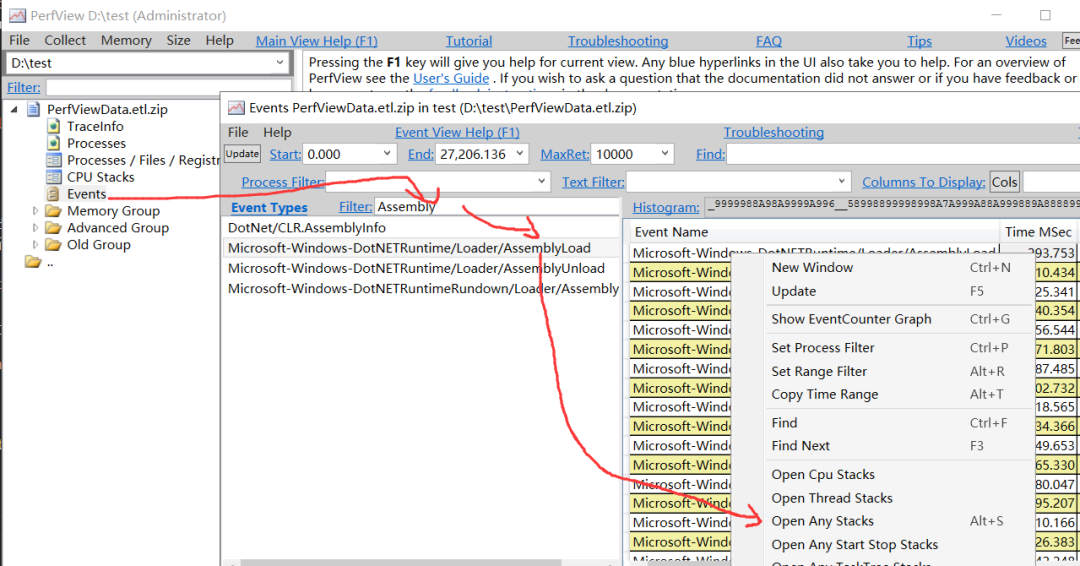Open the Events window Help menu
1080x566 pixels.
tap(277, 132)
